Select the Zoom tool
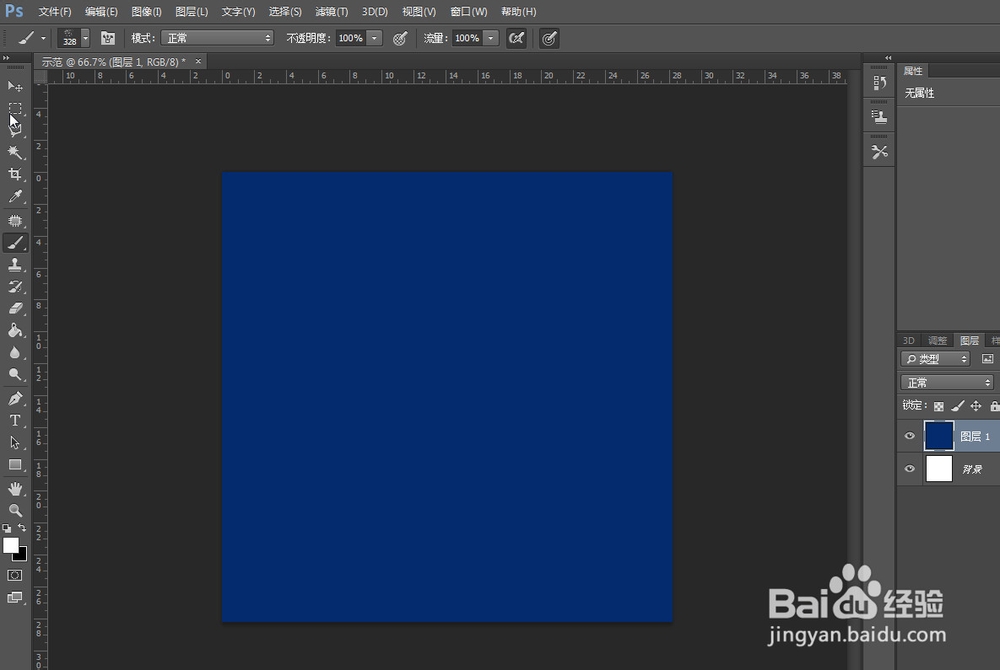 [x=14, y=510]
